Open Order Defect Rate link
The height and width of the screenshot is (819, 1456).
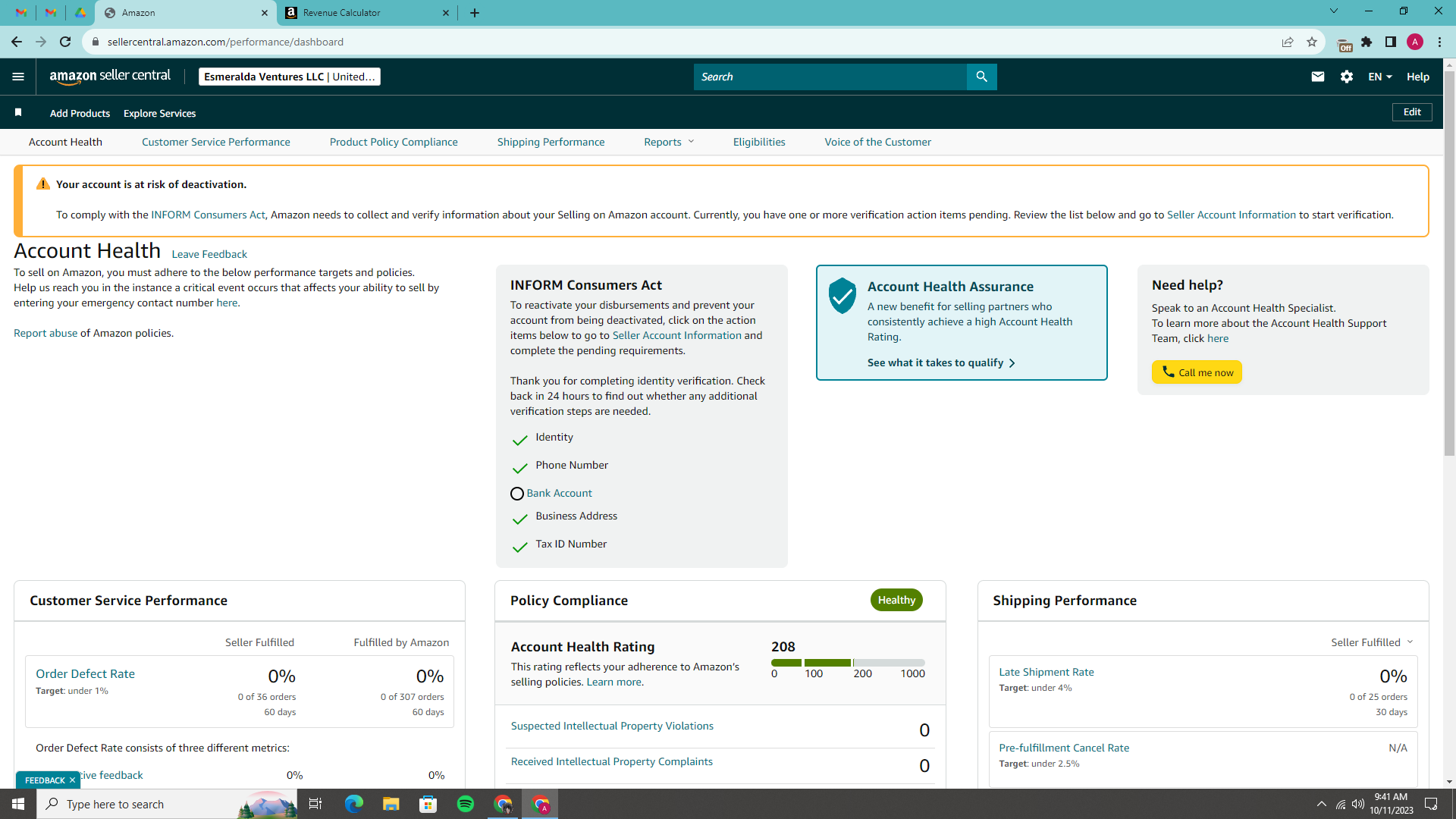[85, 673]
